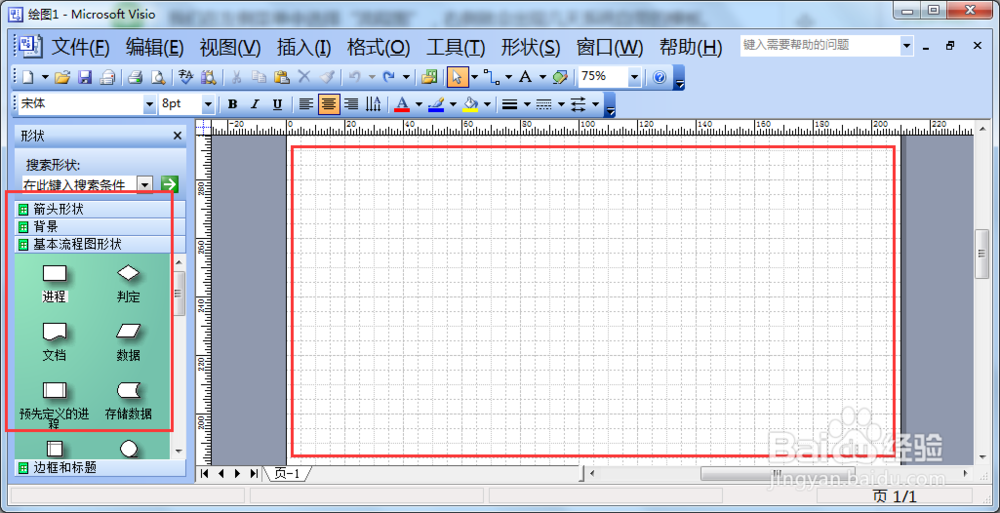Viewport: 1000px width, 513px height.
Task: Click the Copy icon
Action: pyautogui.click(x=258, y=77)
